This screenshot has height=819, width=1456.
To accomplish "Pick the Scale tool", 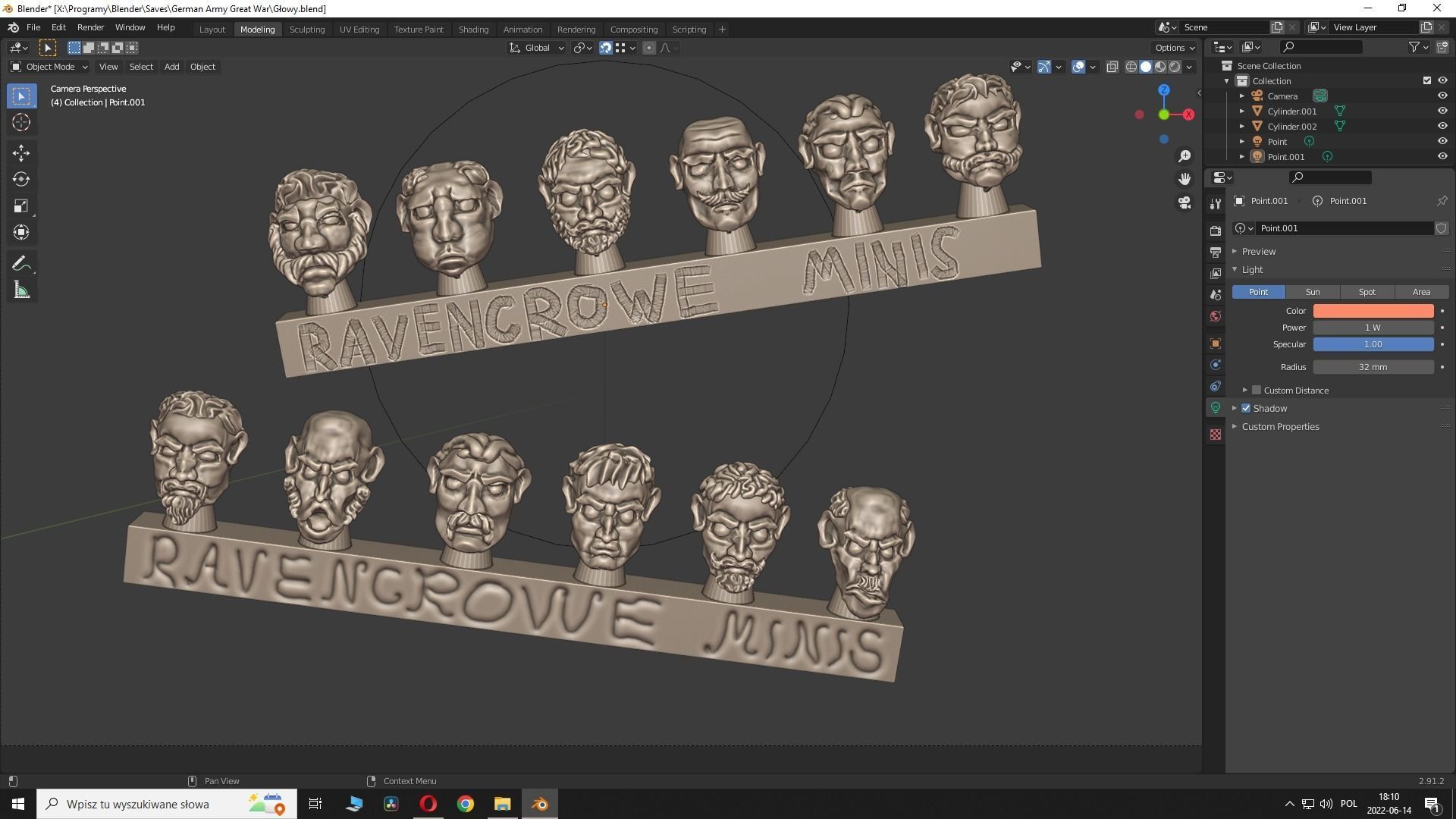I will pyautogui.click(x=21, y=206).
